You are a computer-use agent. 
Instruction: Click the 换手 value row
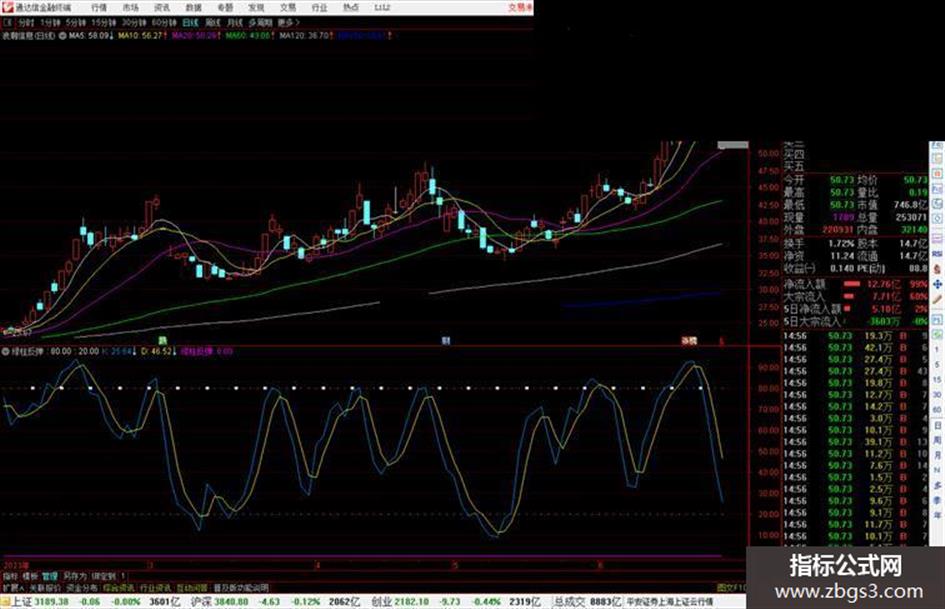819,244
